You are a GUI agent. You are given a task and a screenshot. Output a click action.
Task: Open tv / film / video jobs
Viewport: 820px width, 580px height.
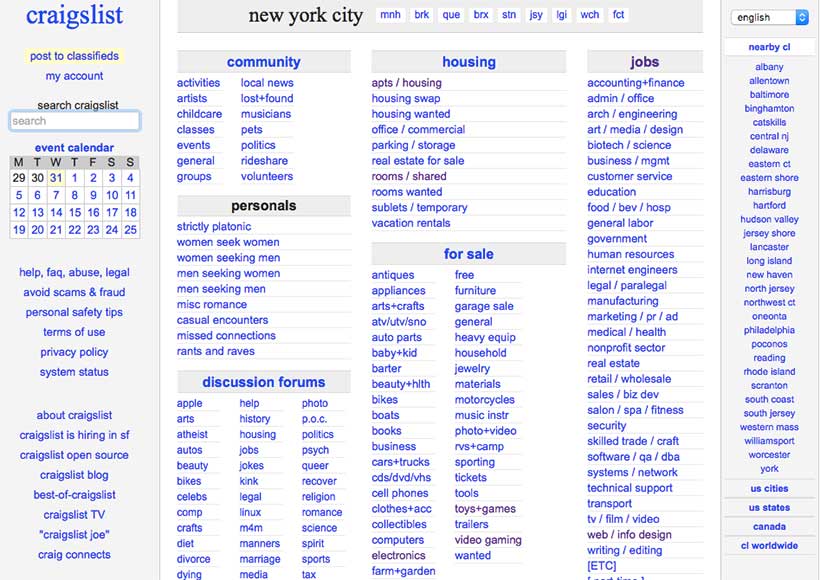(623, 519)
